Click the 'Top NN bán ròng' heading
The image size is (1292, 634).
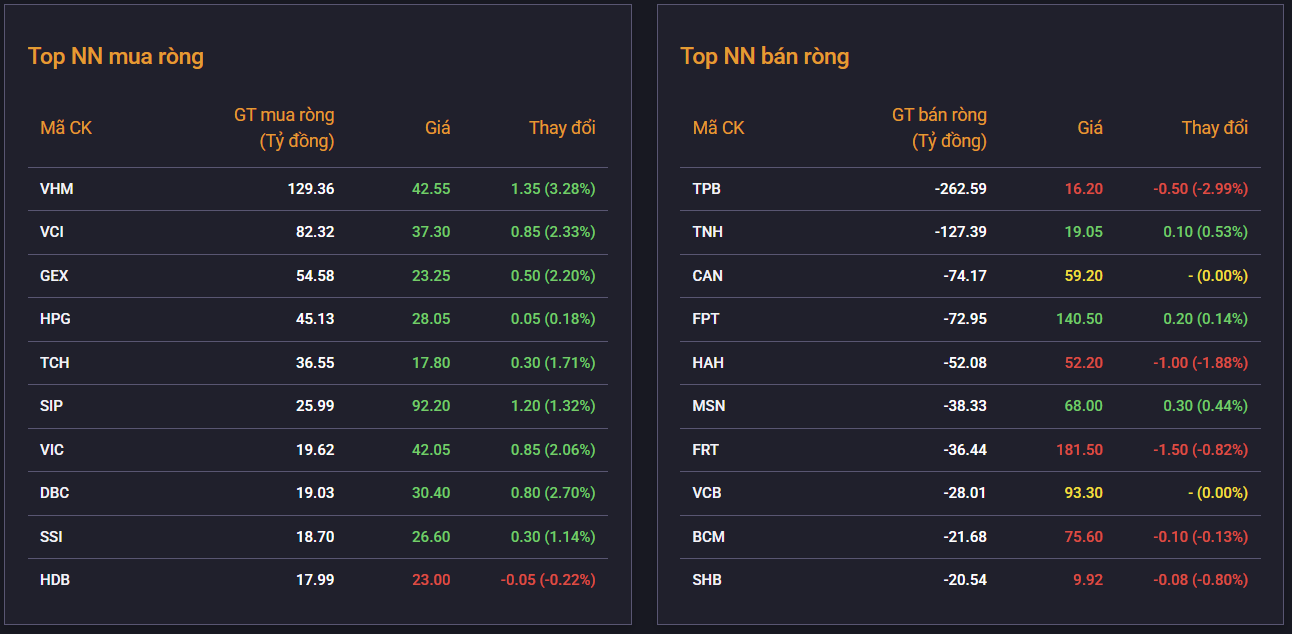[x=765, y=56]
